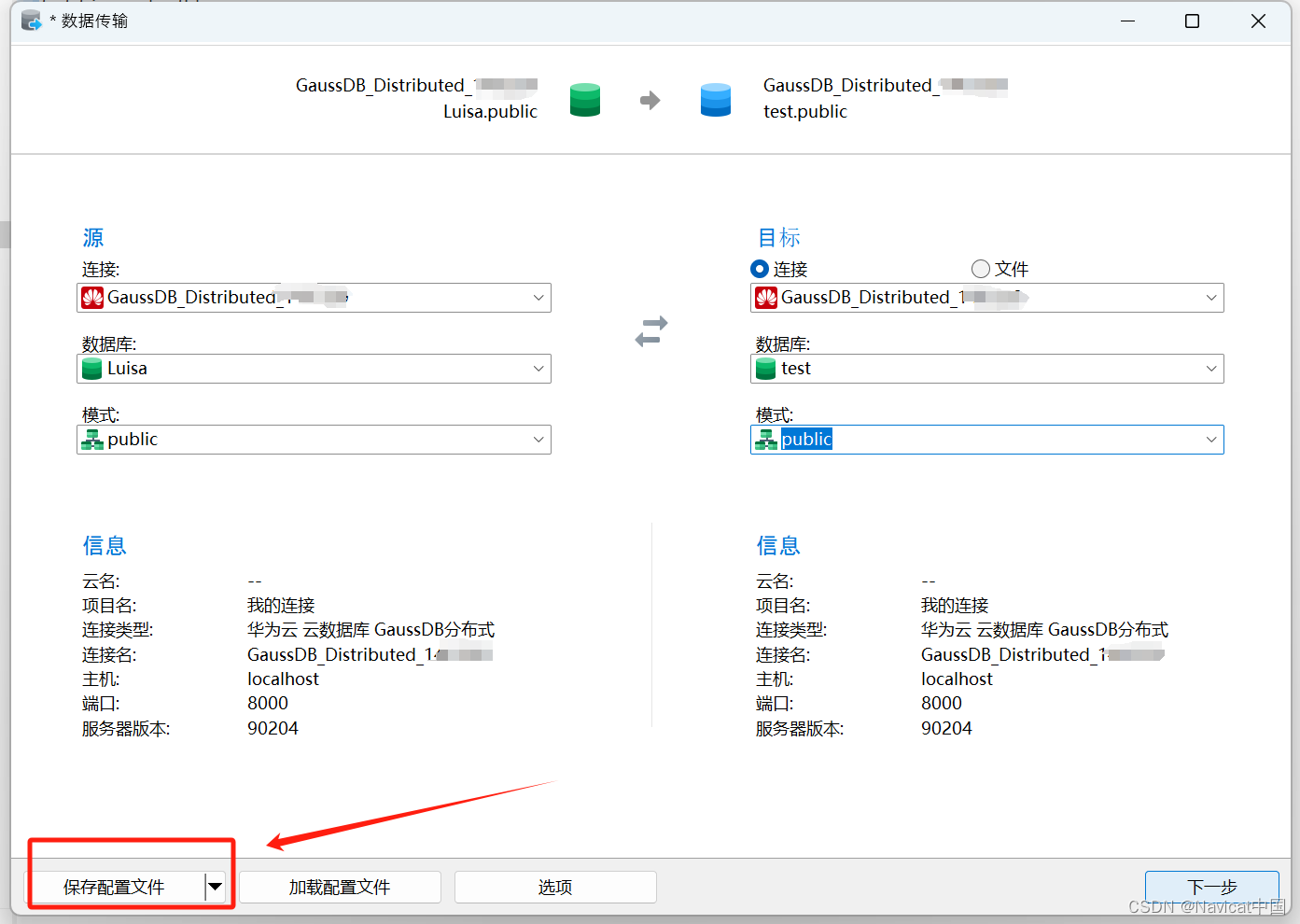The width and height of the screenshot is (1300, 924).
Task: Open the target schema public dropdown
Action: pos(1211,440)
